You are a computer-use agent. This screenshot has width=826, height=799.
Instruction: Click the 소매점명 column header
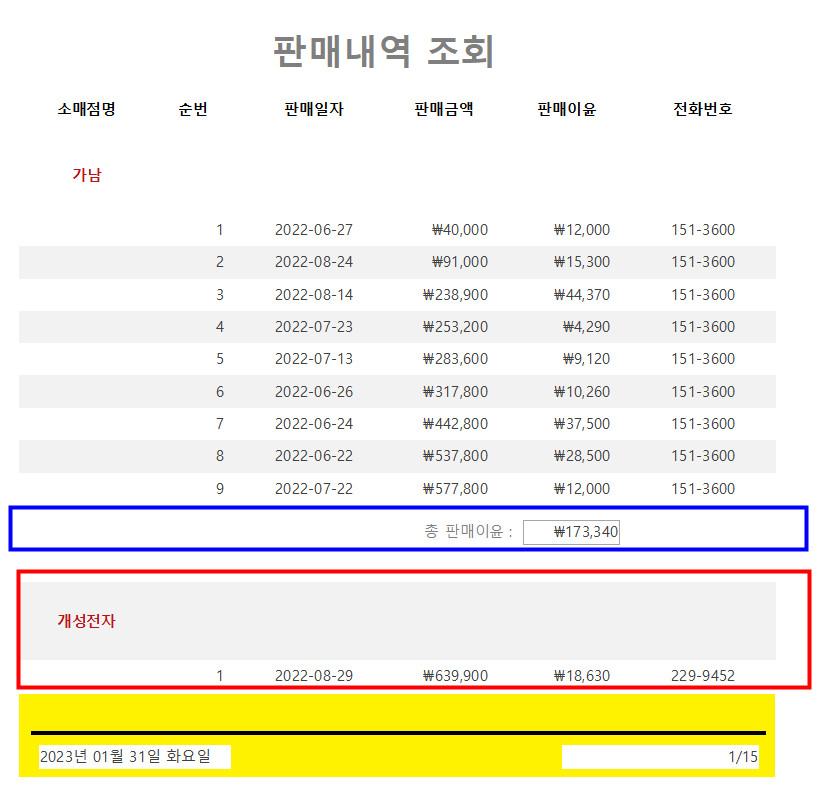pos(87,110)
